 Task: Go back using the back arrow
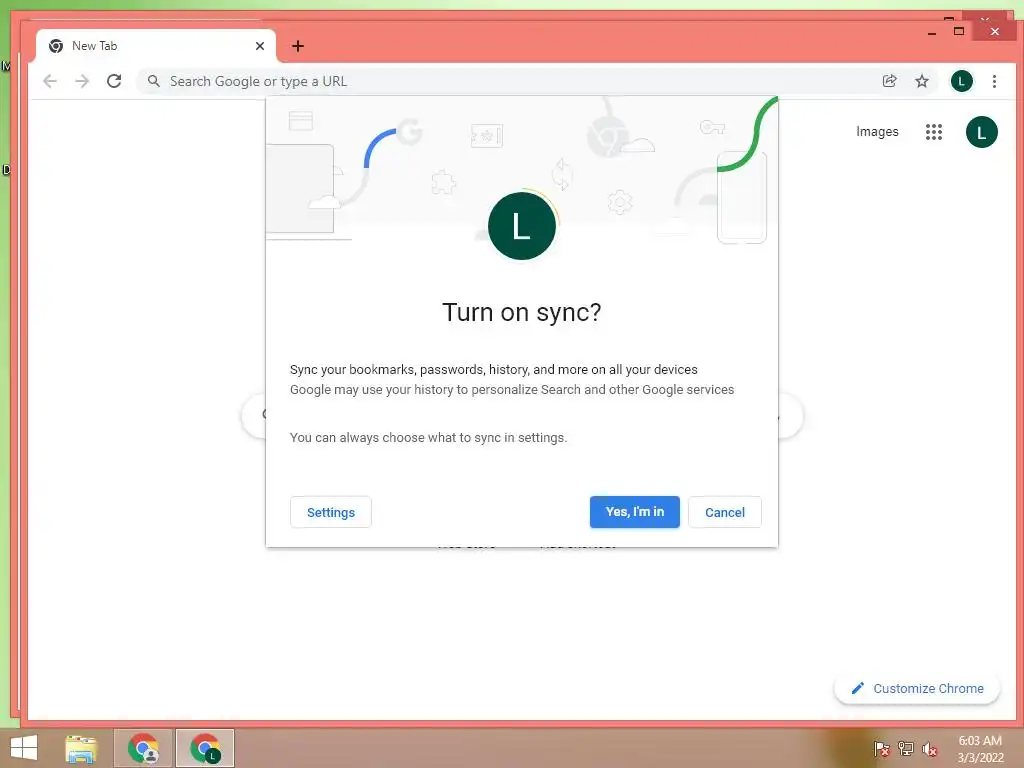(x=50, y=81)
